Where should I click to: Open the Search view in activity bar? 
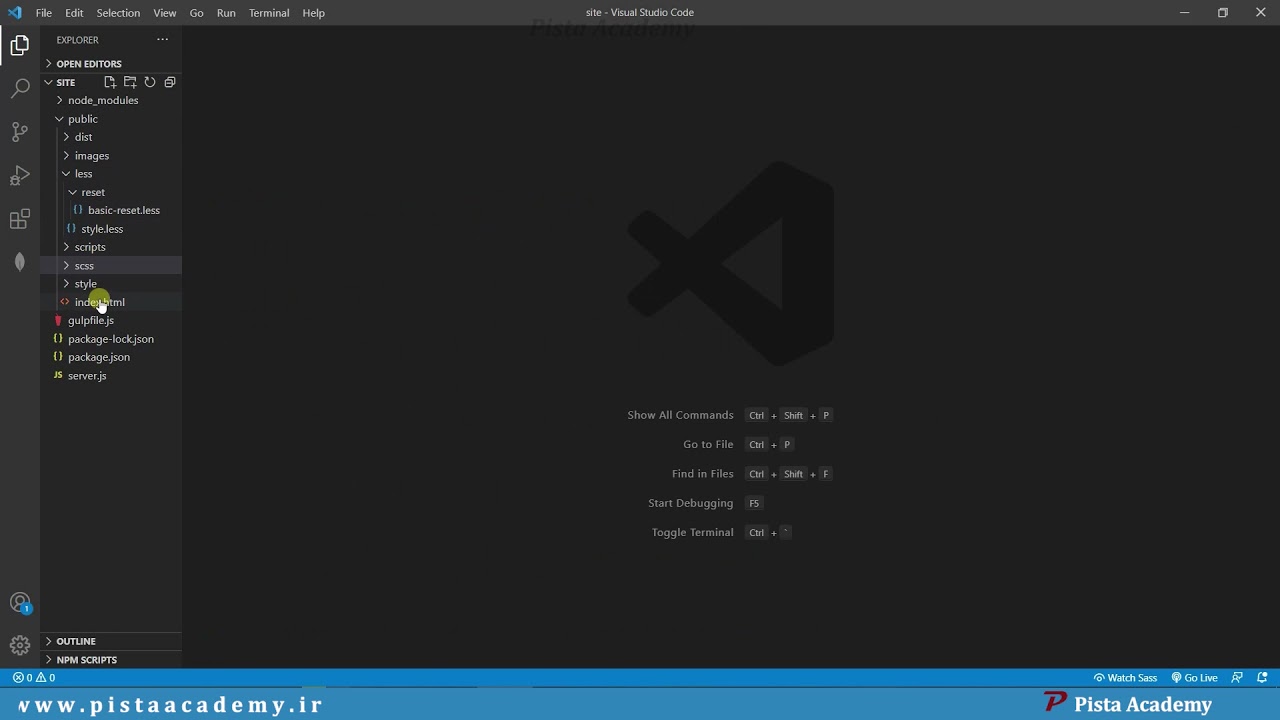20,89
